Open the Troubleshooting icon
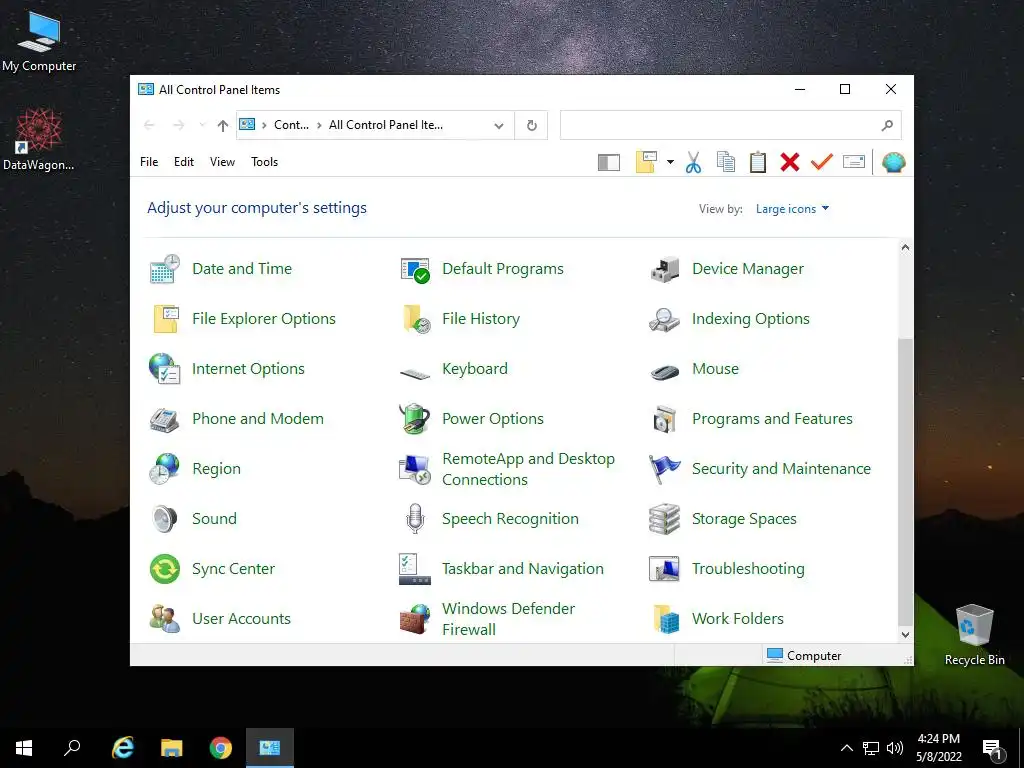Screen dimensions: 1024x768 pos(665,569)
